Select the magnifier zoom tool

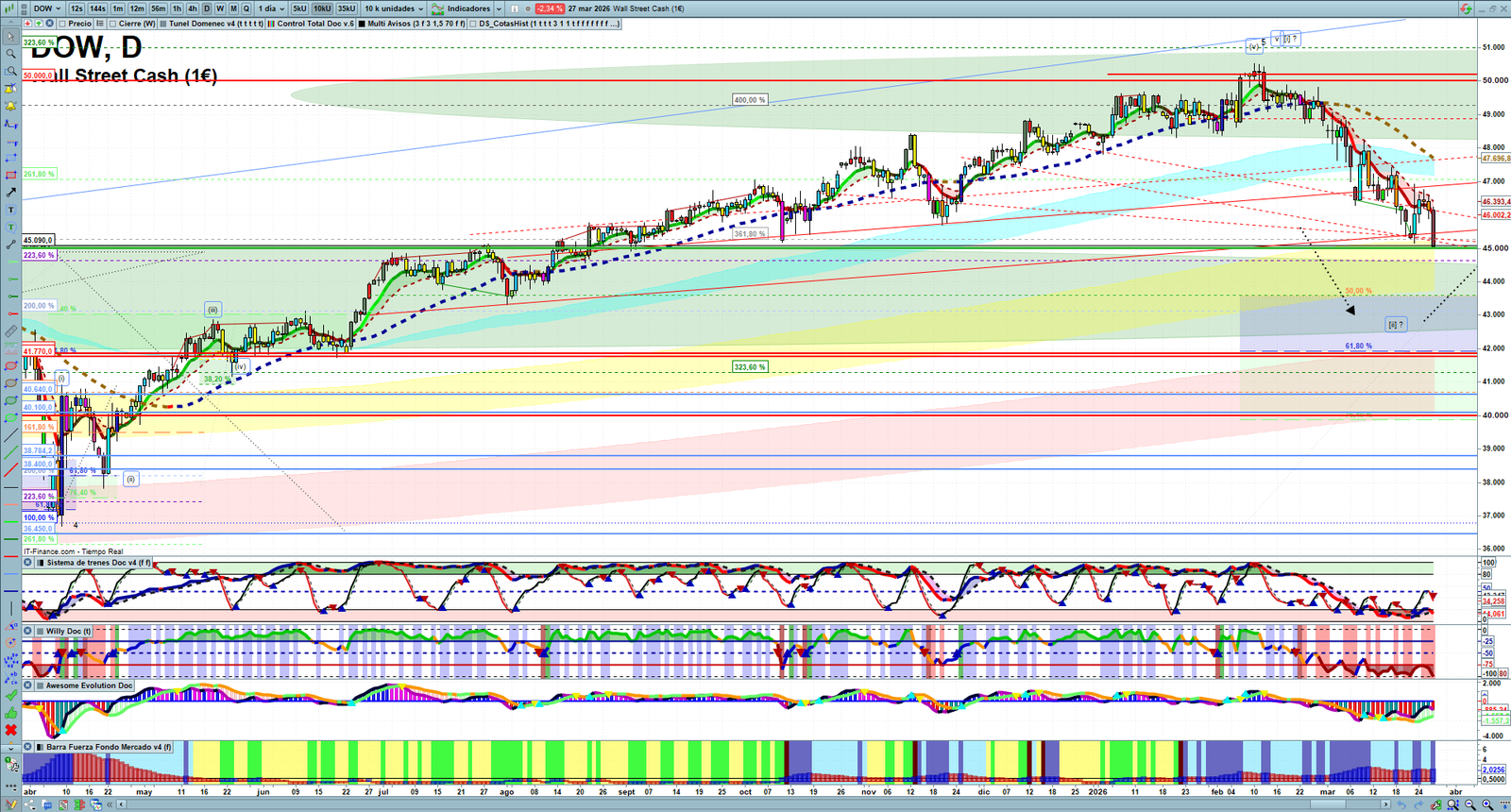10,54
